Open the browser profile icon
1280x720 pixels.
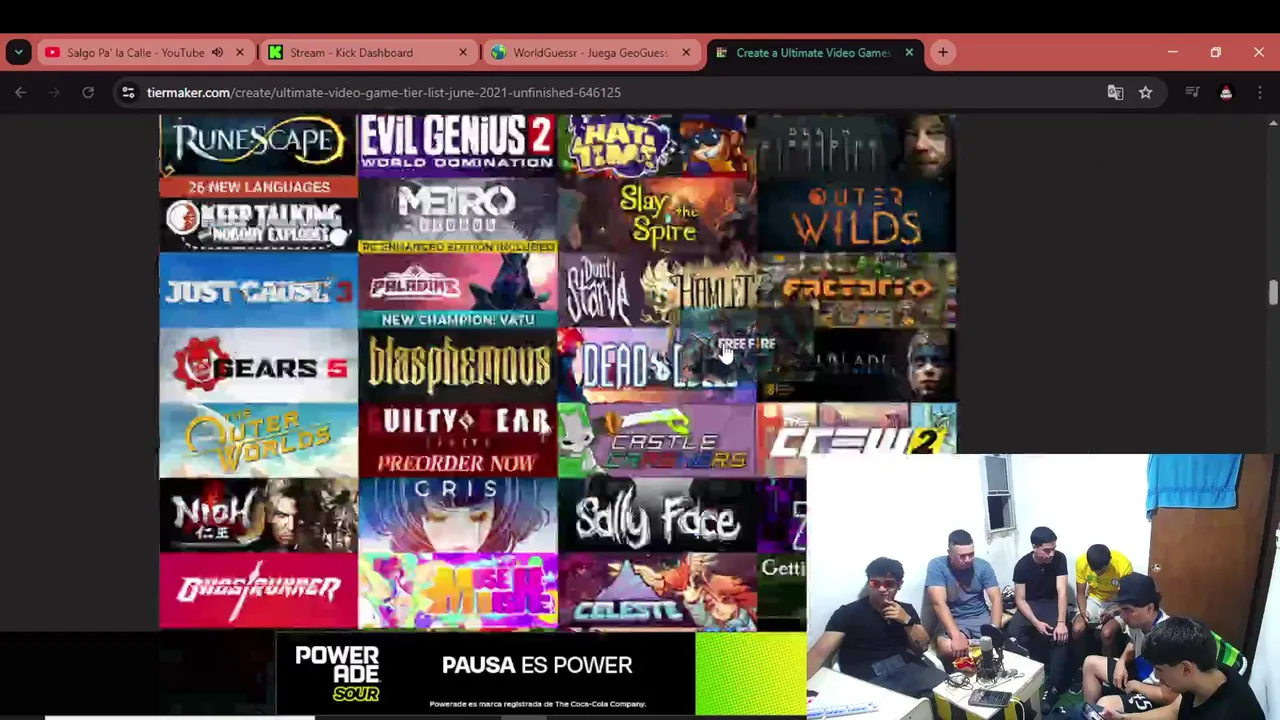(x=1226, y=92)
